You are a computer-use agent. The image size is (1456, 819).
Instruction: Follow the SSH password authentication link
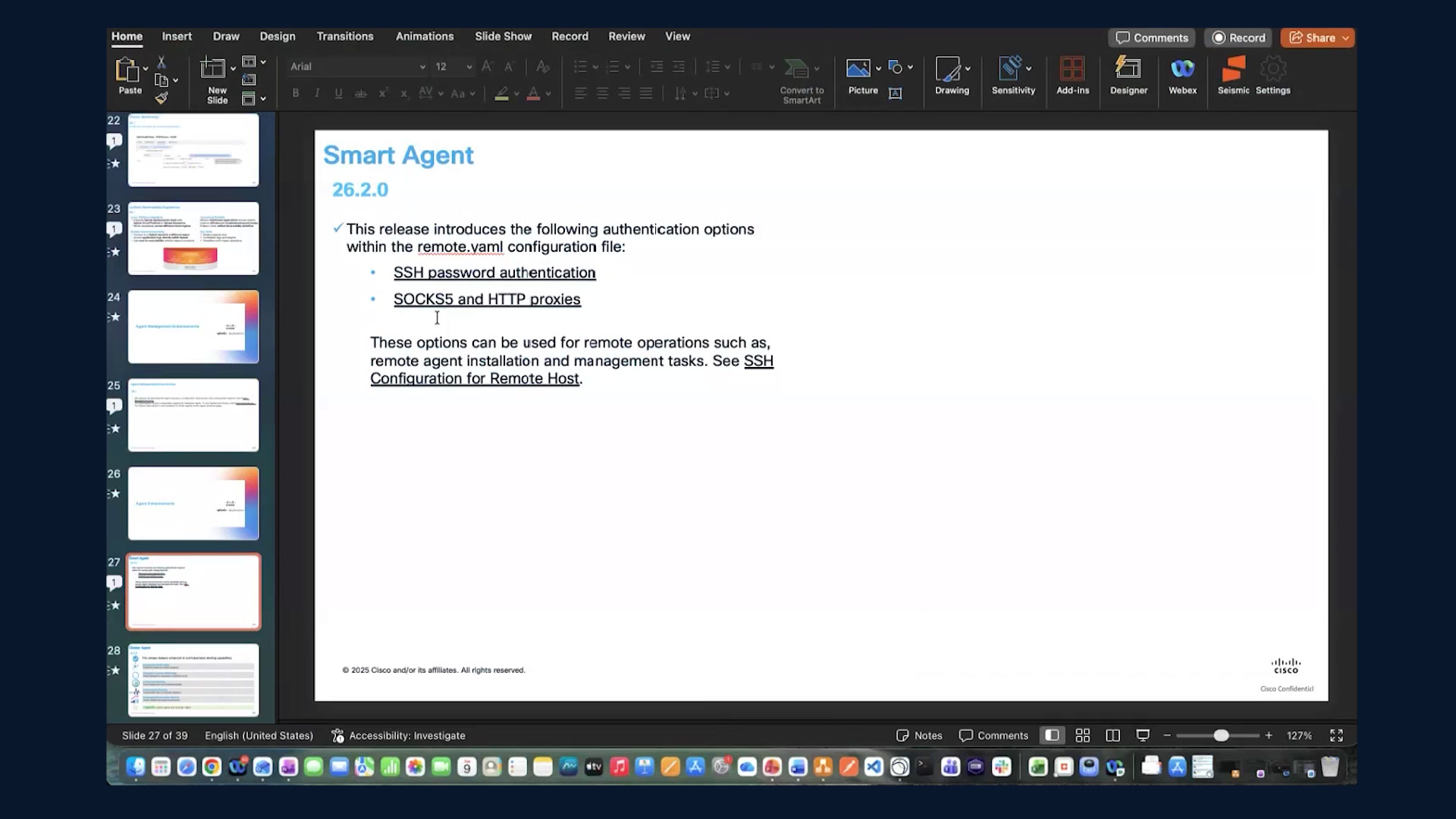coord(494,273)
